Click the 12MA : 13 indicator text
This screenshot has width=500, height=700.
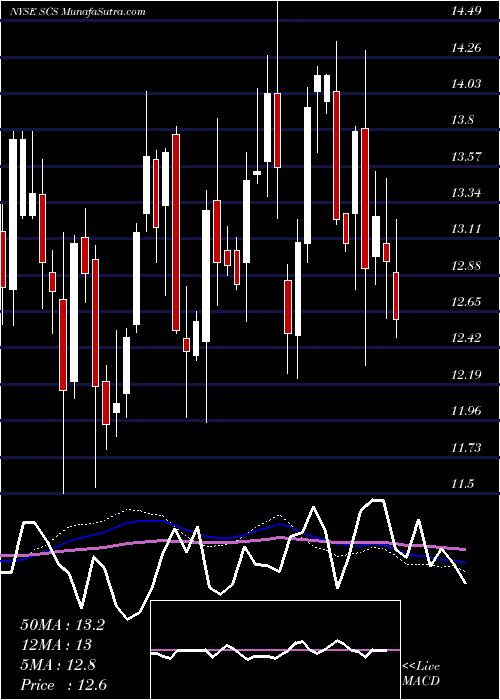(56, 644)
